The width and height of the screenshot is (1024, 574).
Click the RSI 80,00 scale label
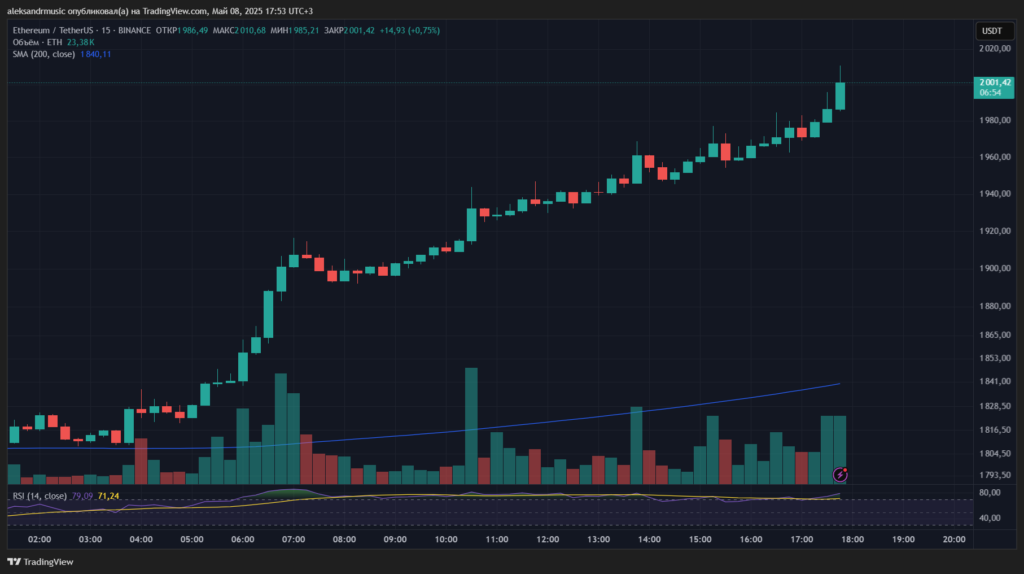coord(990,493)
